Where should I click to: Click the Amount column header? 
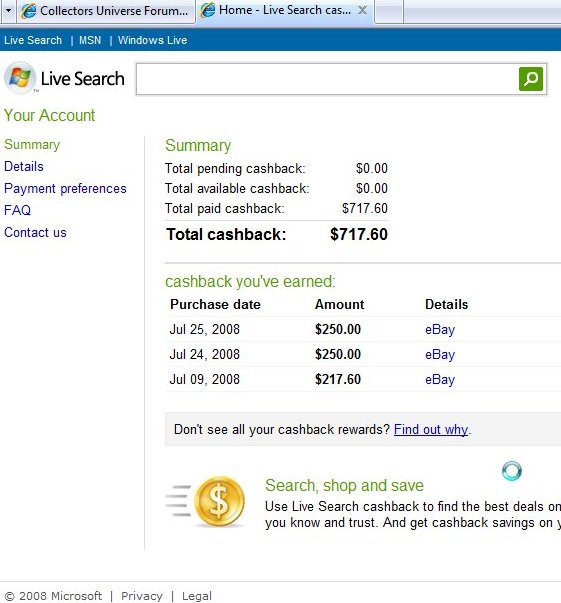(x=340, y=305)
